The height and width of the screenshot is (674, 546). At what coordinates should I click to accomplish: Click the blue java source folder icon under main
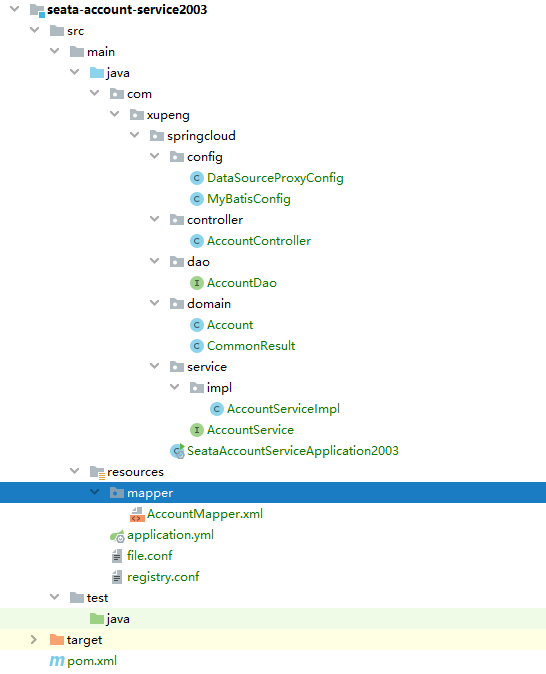coord(97,73)
